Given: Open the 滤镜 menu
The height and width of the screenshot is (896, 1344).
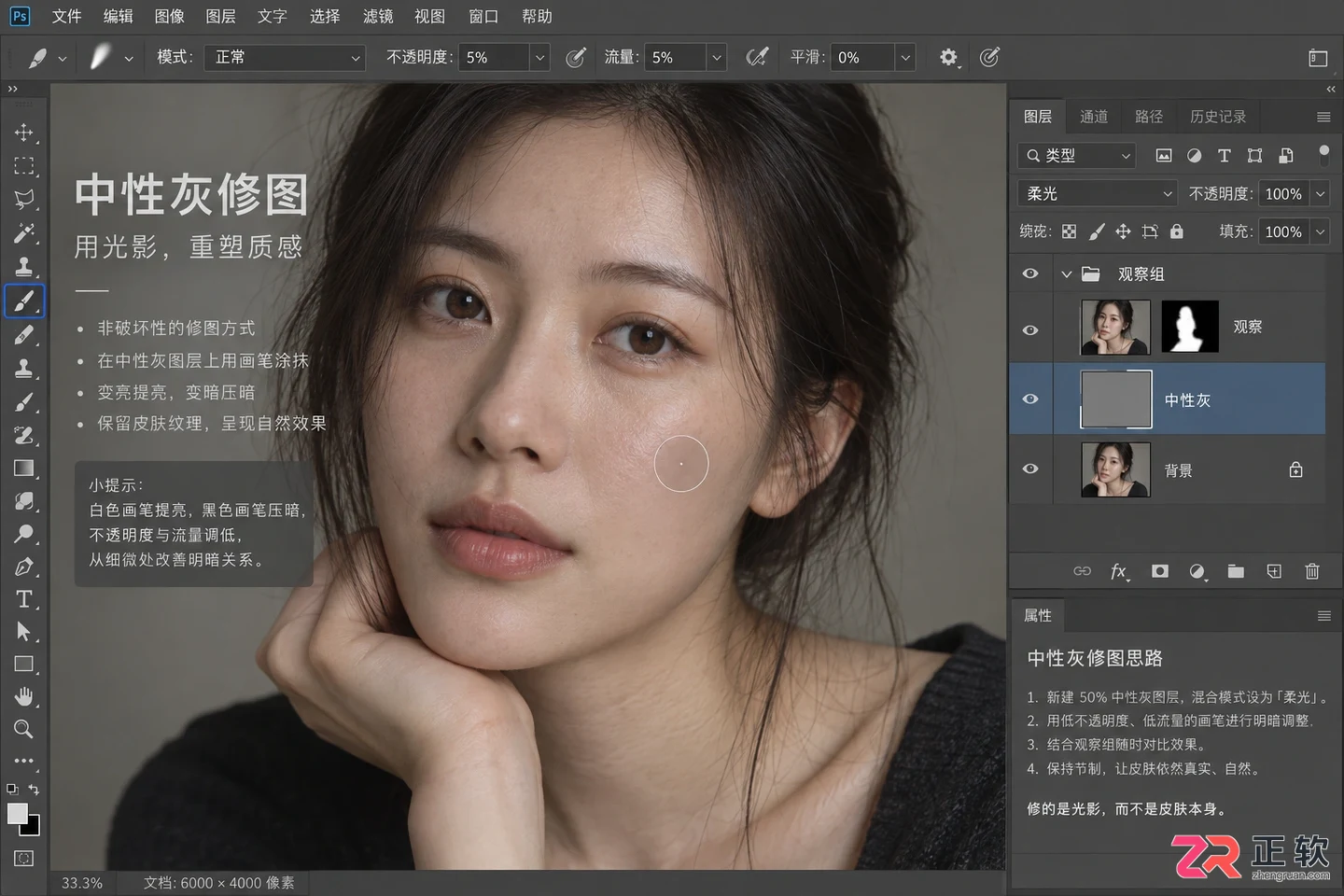Looking at the screenshot, I should click(x=378, y=17).
